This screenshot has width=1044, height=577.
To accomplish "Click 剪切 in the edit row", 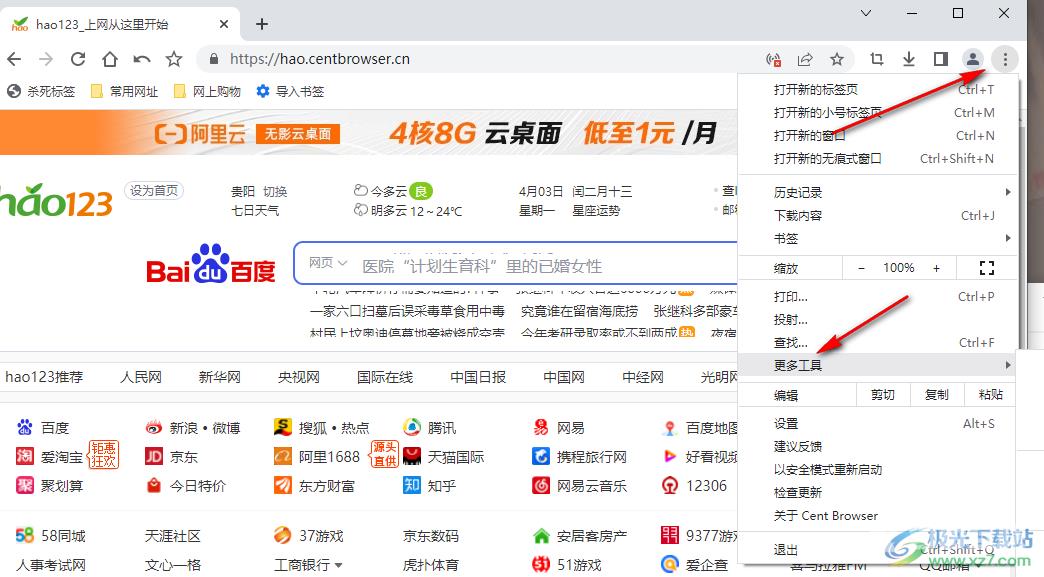I will coord(883,395).
